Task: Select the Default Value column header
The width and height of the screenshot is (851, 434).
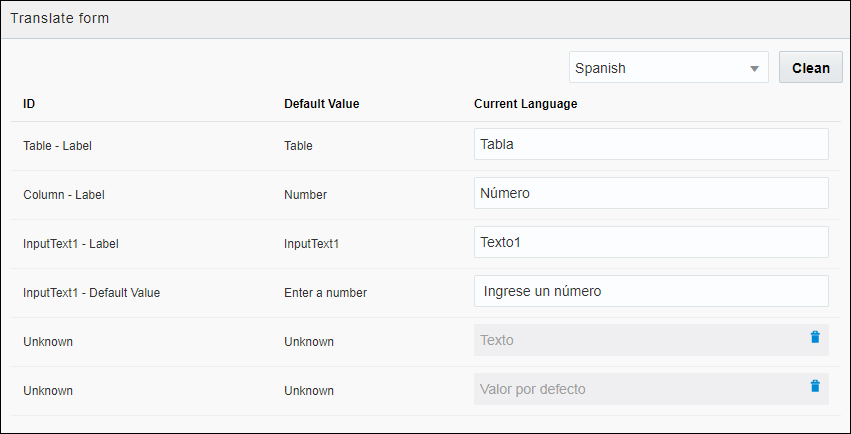Action: coord(322,104)
